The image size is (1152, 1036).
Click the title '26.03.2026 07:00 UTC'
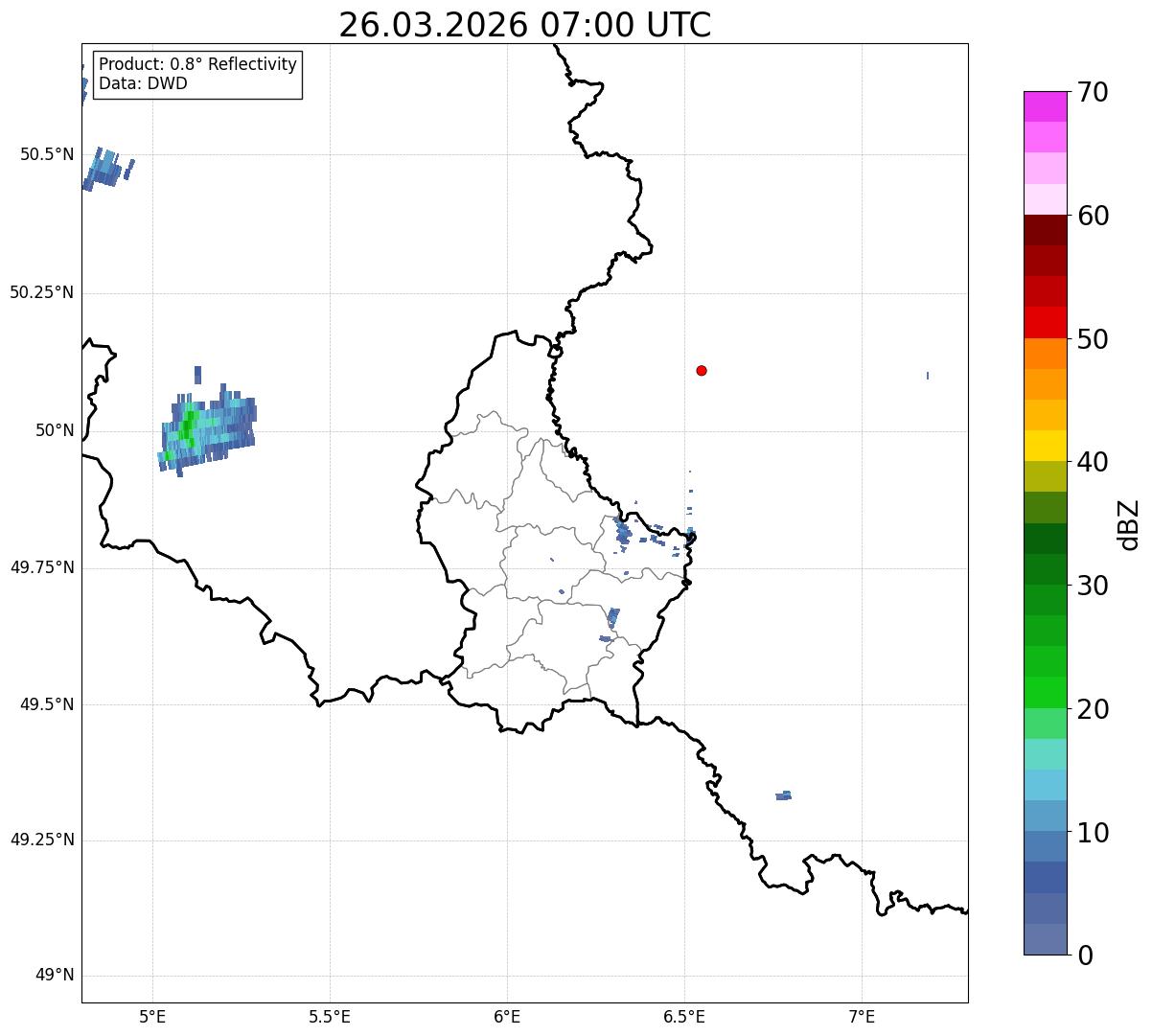524,25
